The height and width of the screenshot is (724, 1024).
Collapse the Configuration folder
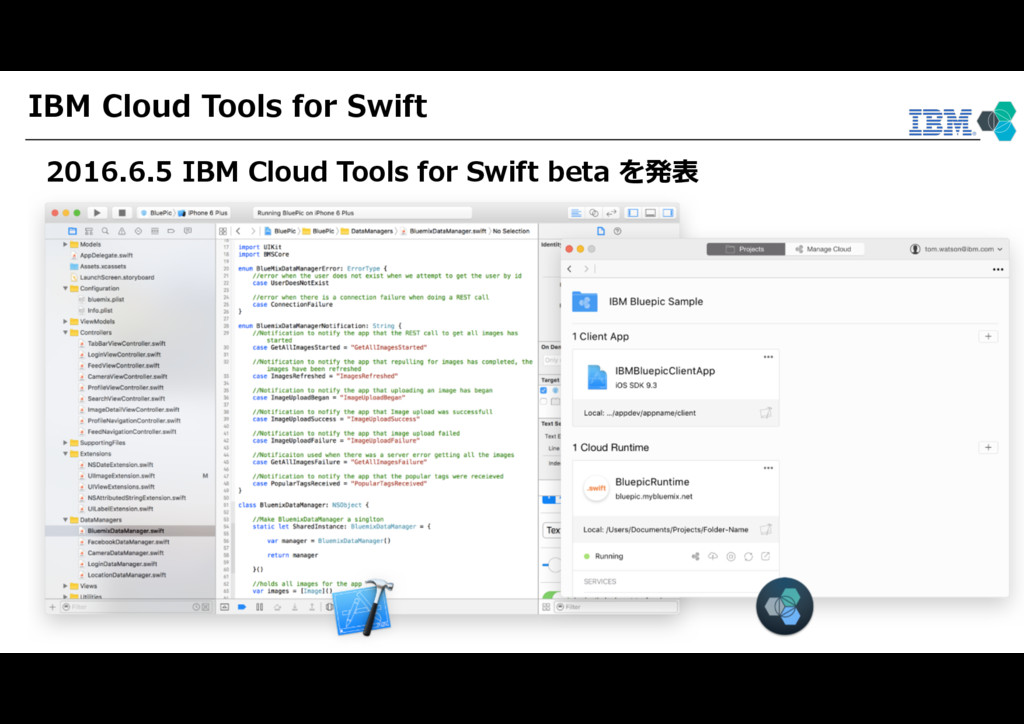[x=65, y=288]
